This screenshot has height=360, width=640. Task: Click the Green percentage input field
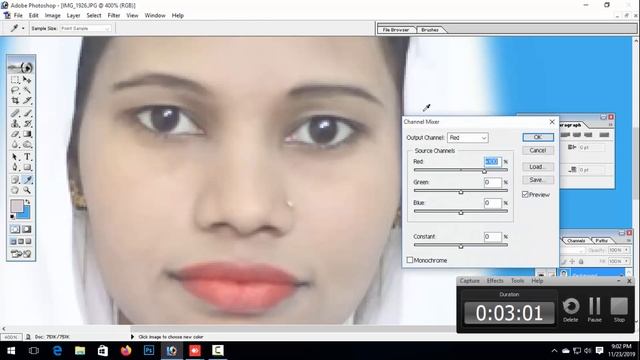[492, 182]
